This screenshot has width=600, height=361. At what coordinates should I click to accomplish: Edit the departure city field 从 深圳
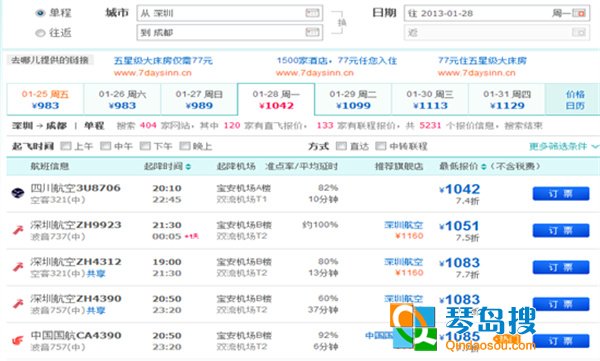(230, 13)
